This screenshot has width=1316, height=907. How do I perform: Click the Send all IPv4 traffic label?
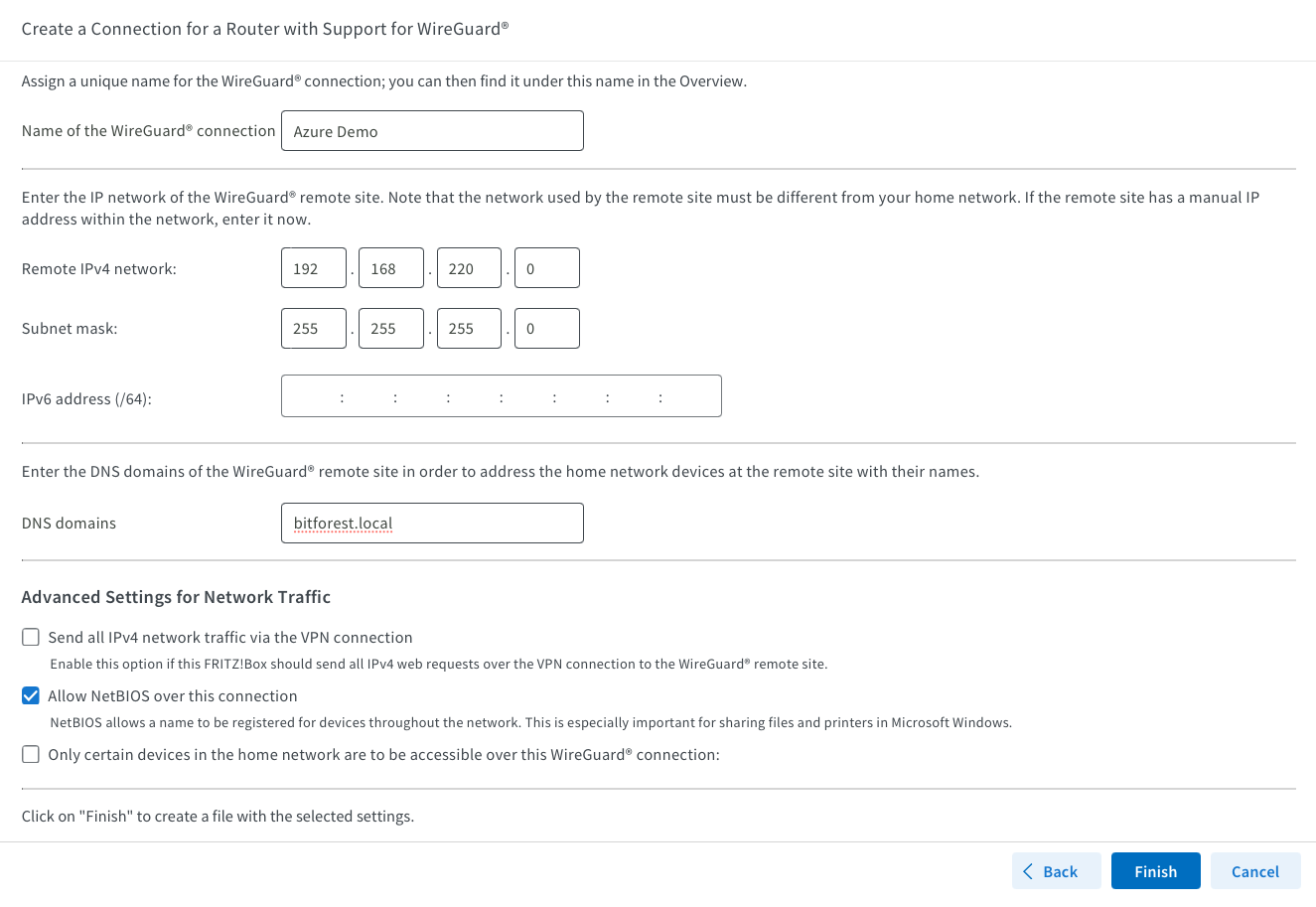[x=230, y=638]
